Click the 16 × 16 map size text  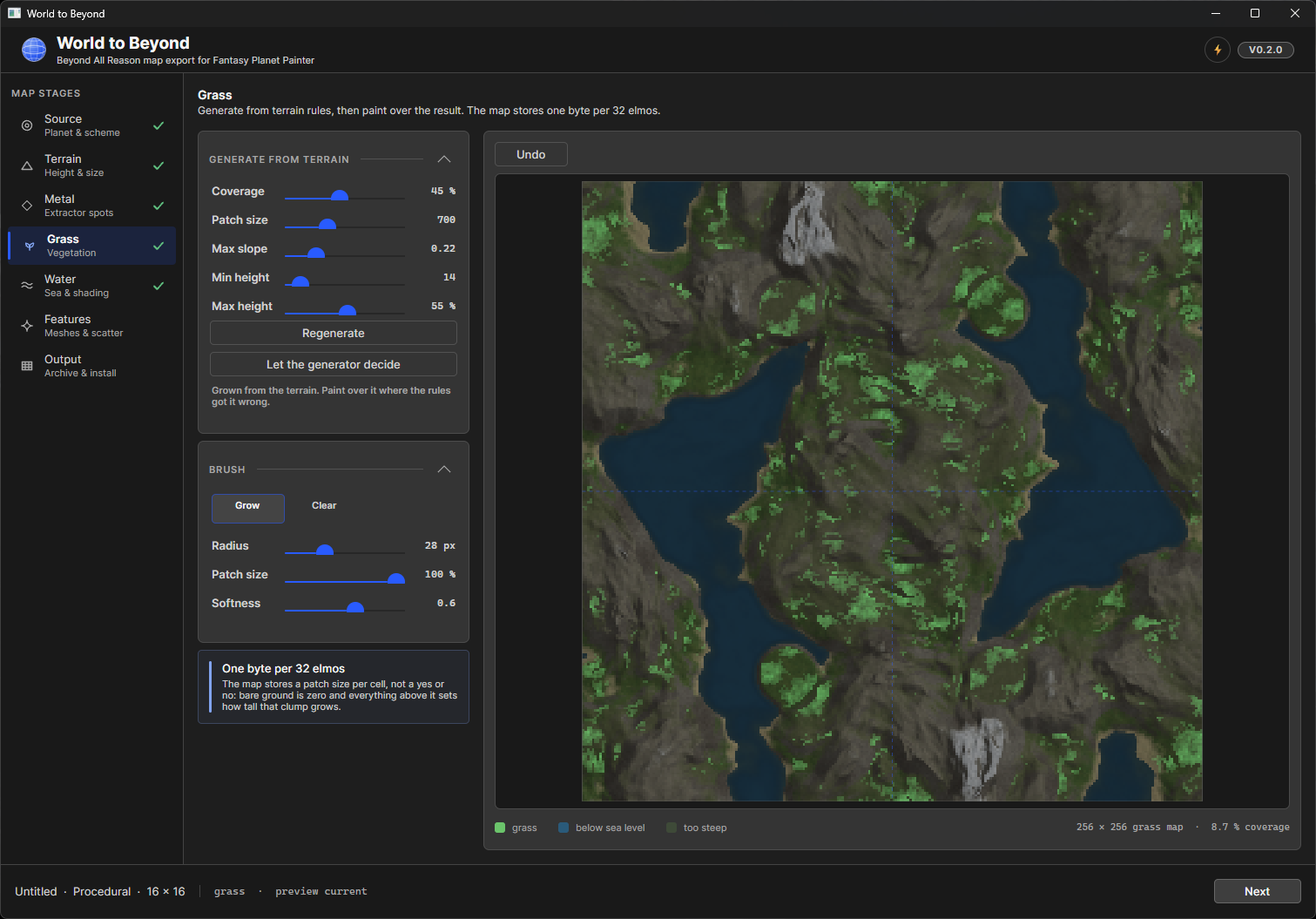click(x=165, y=892)
